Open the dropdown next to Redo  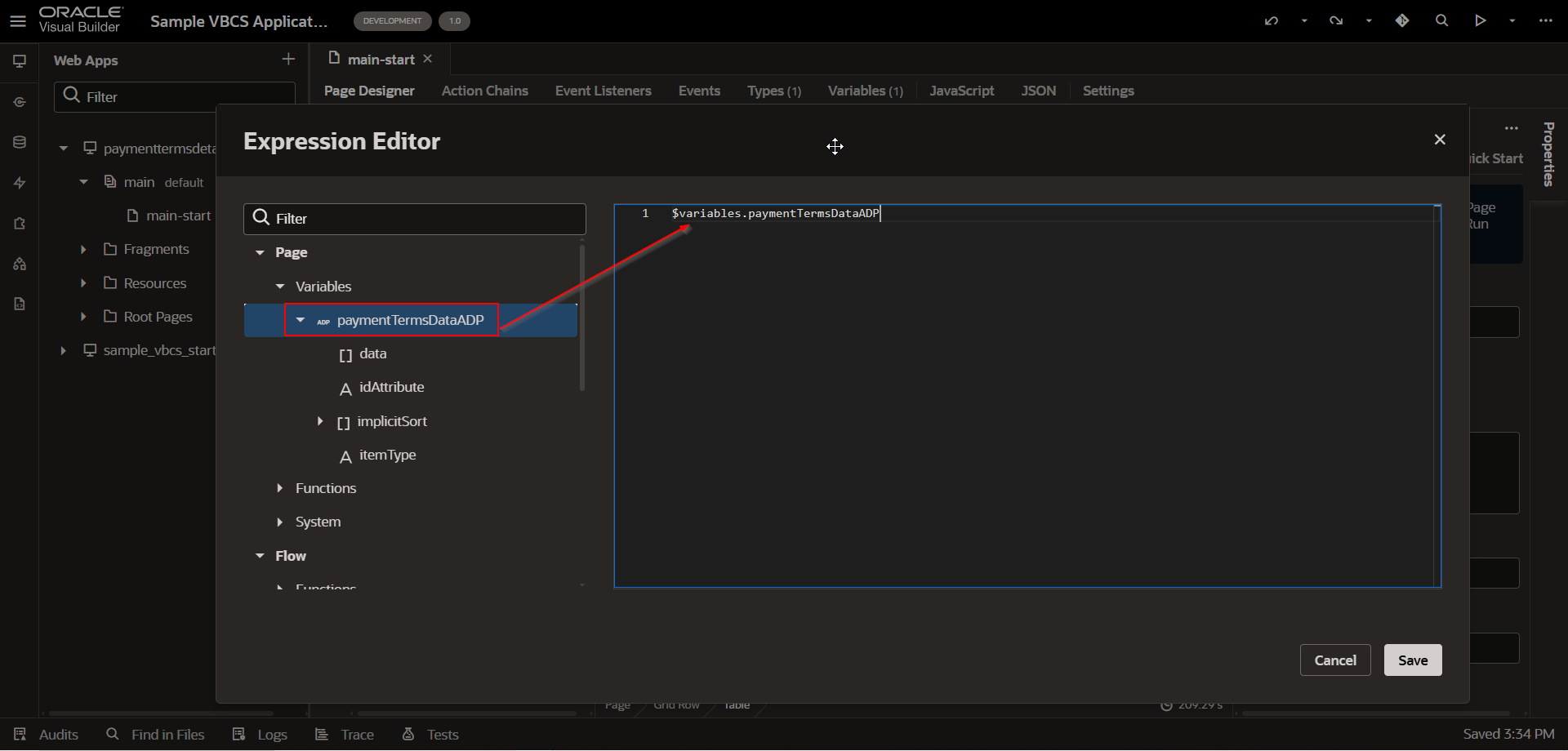point(1369,21)
